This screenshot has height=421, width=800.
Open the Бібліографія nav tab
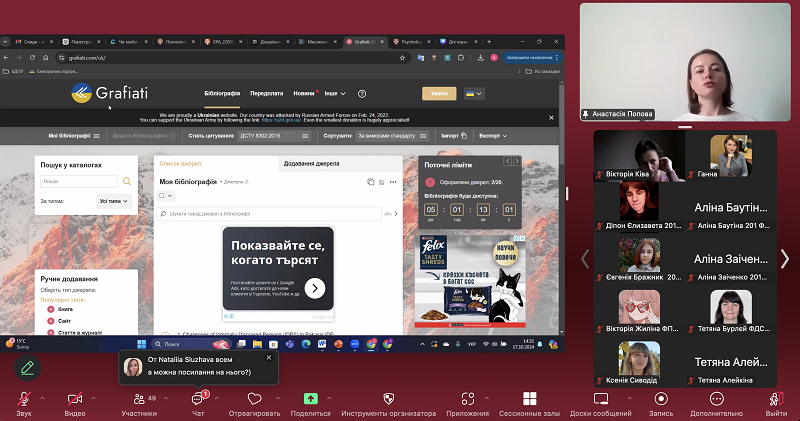tap(222, 93)
